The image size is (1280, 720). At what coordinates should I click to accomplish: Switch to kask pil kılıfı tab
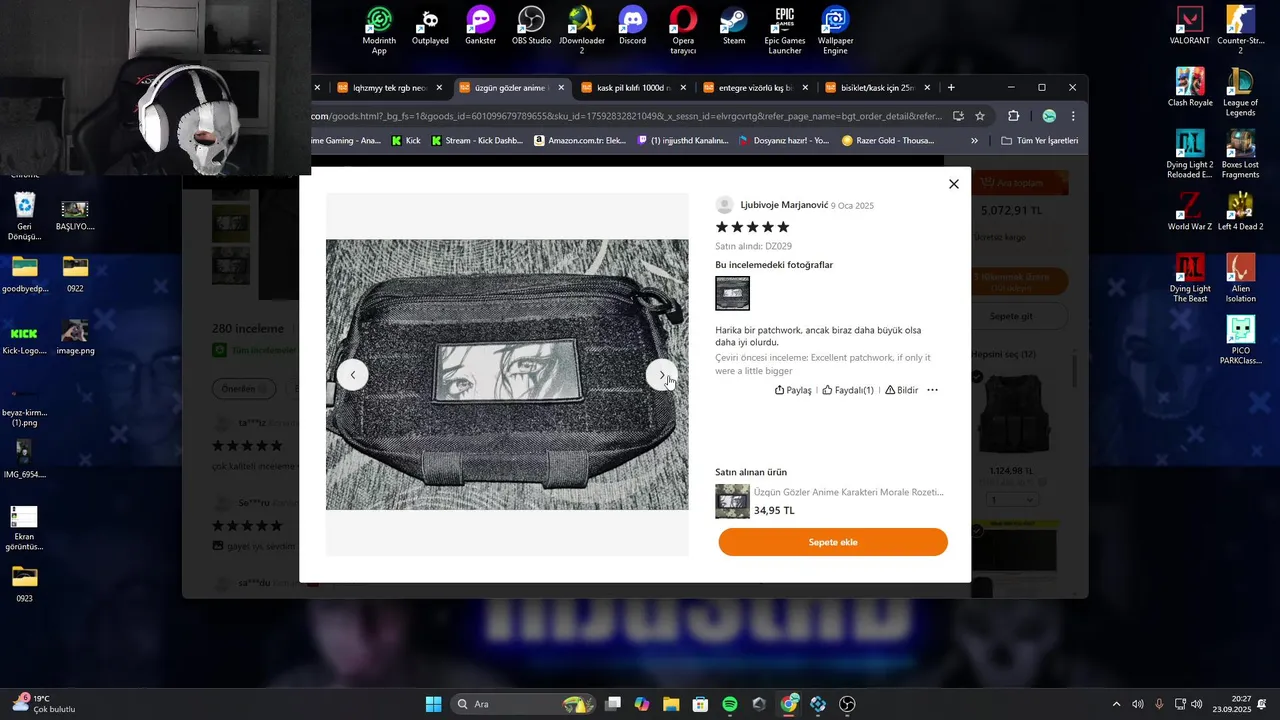[633, 88]
